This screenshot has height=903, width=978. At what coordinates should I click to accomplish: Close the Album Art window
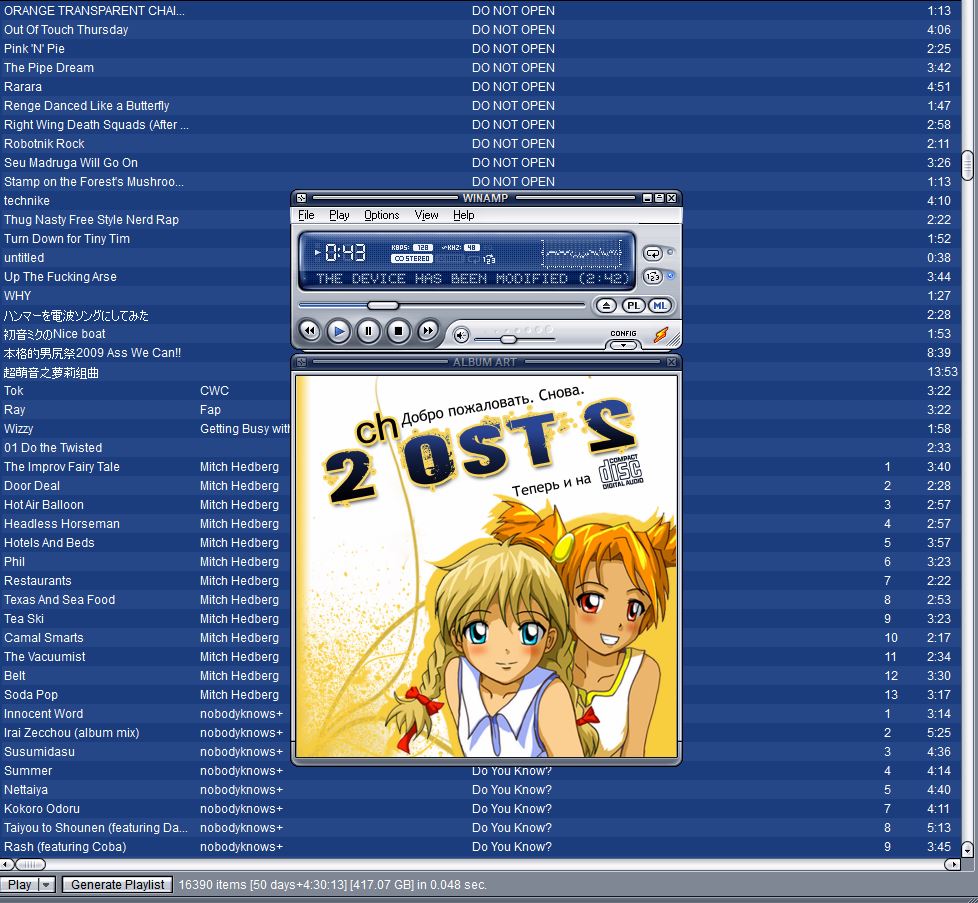pyautogui.click(x=672, y=362)
